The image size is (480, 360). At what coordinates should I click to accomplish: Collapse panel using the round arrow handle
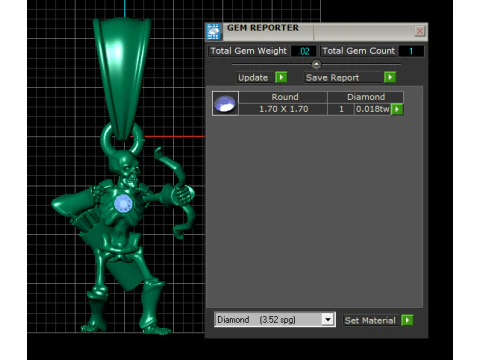point(316,64)
